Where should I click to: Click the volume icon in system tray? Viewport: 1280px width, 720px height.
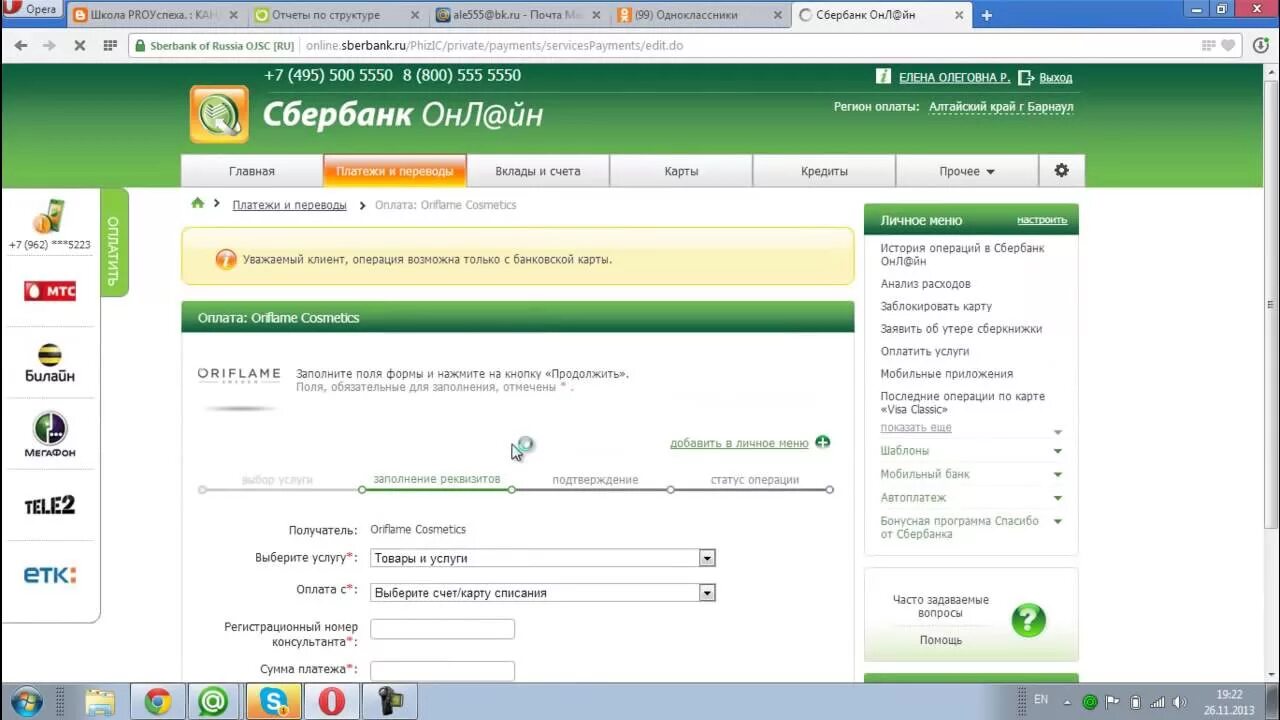pos(1179,702)
